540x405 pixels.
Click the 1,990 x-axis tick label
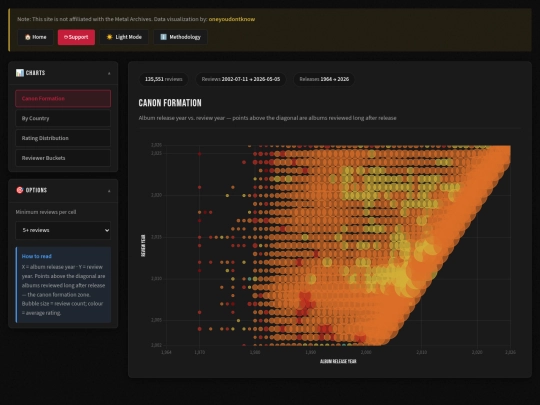310,352
